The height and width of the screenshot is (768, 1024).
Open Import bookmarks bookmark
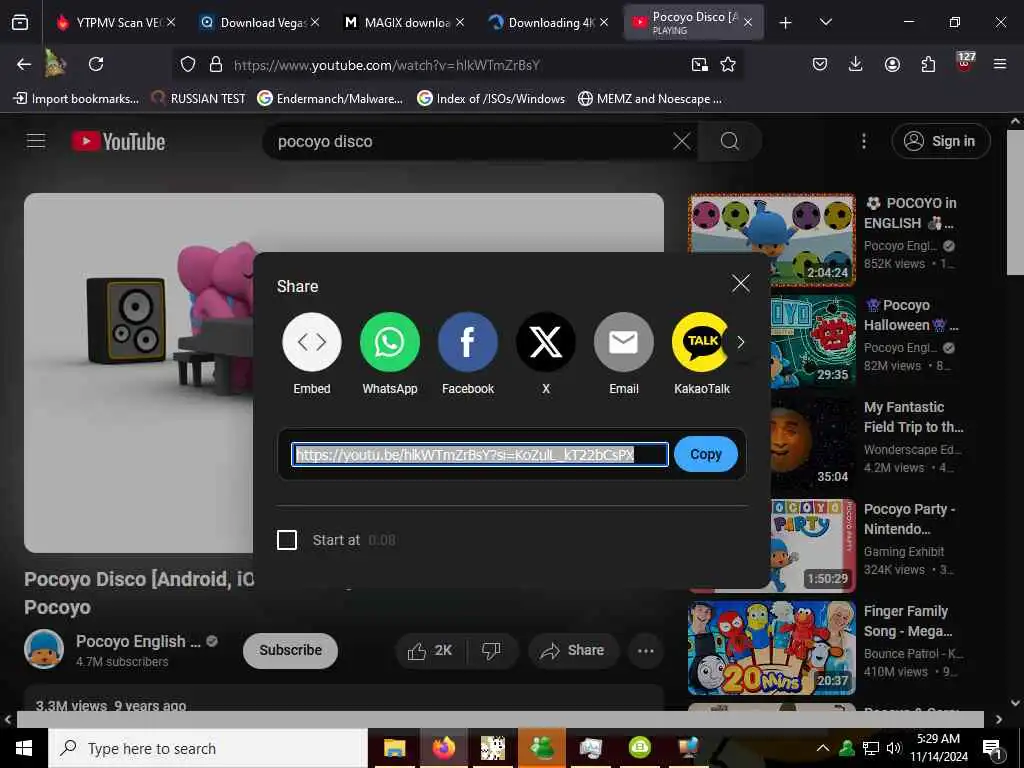[76, 99]
